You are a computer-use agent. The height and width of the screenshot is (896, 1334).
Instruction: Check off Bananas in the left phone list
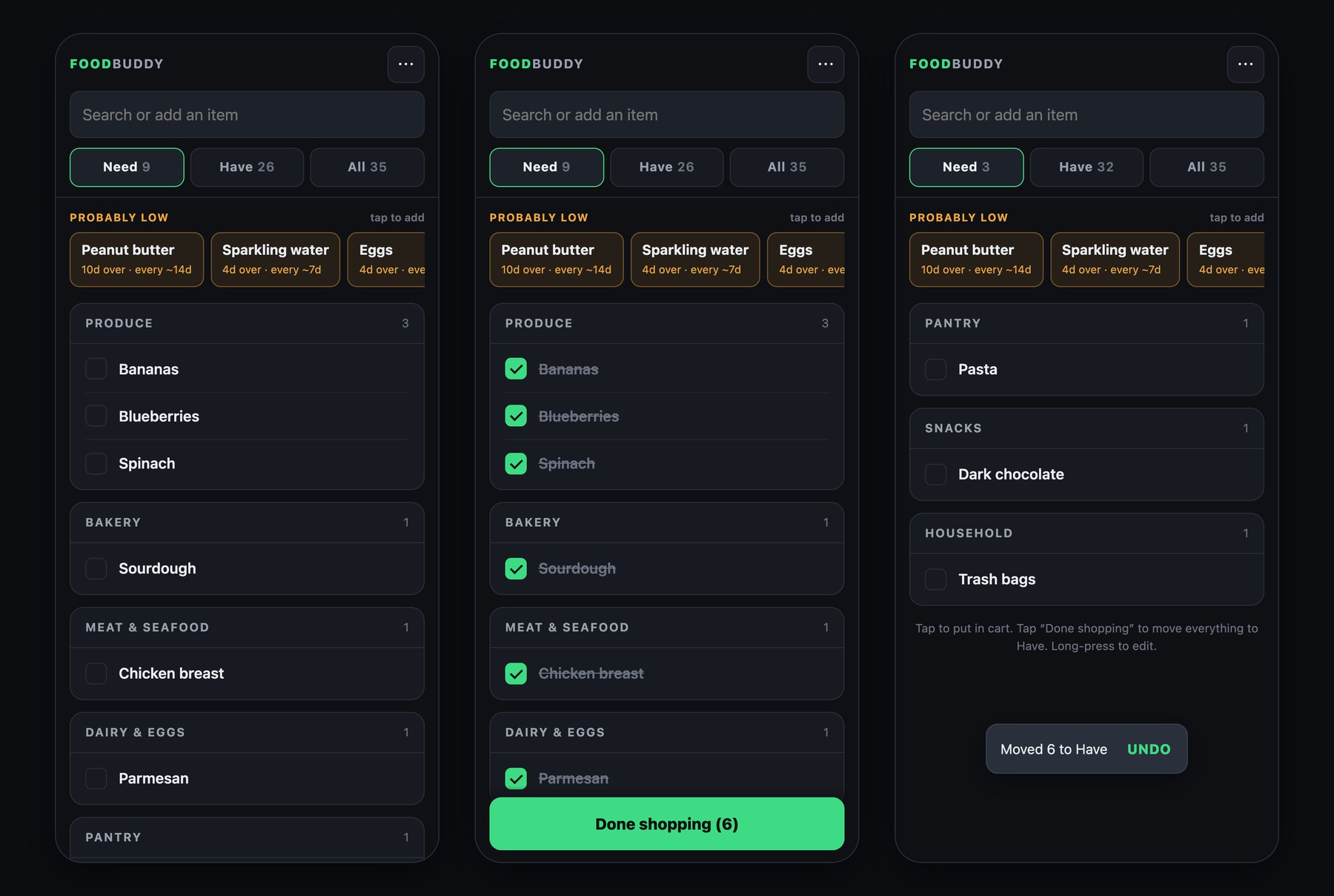(96, 369)
